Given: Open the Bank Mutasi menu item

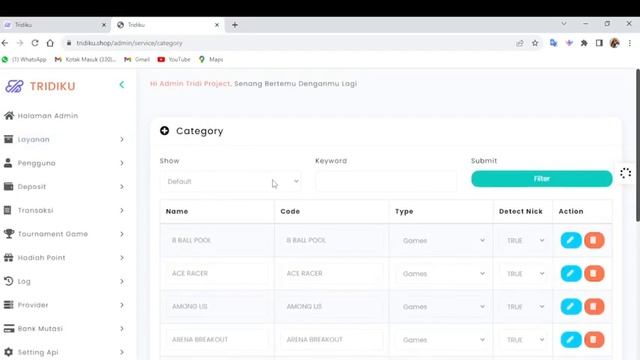Looking at the screenshot, I should point(65,329).
